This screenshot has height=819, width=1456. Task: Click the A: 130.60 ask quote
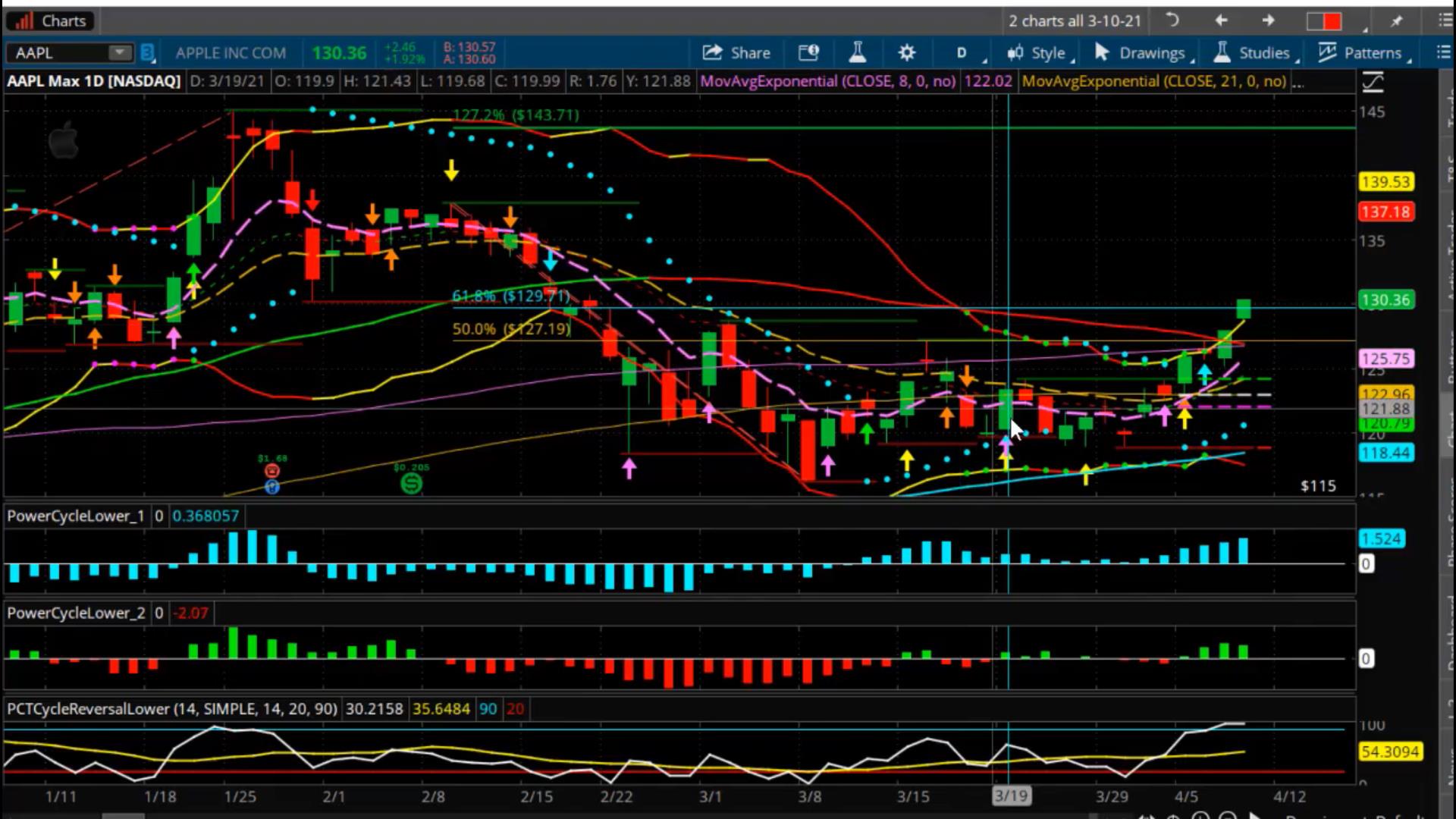pos(469,59)
